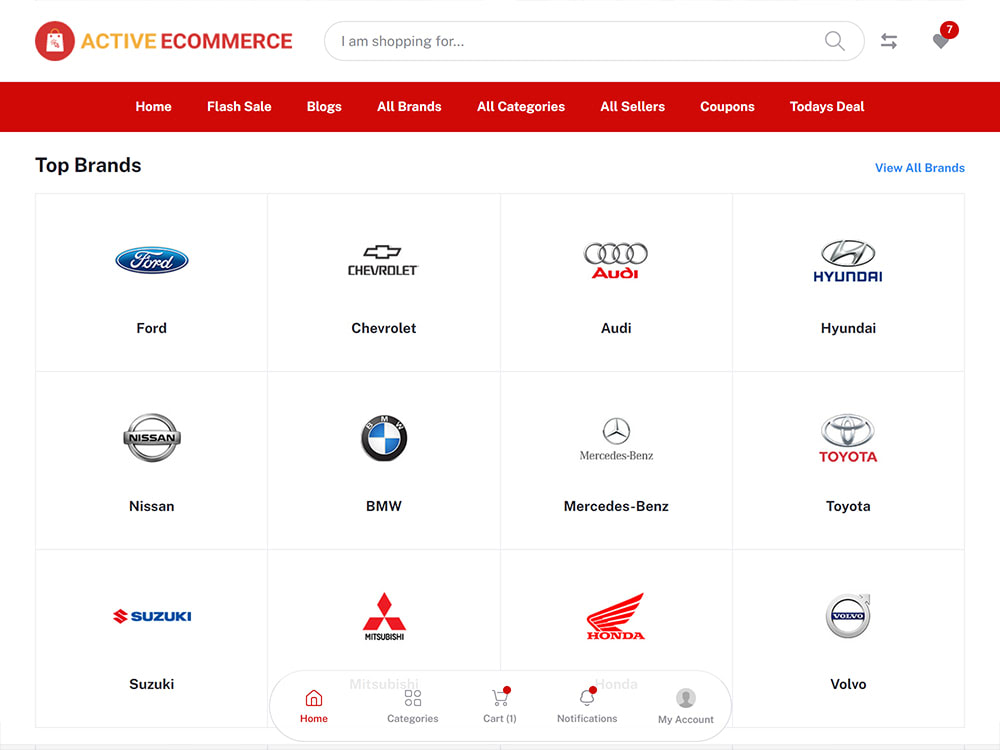Select the Suzuki brand name

coord(152,684)
